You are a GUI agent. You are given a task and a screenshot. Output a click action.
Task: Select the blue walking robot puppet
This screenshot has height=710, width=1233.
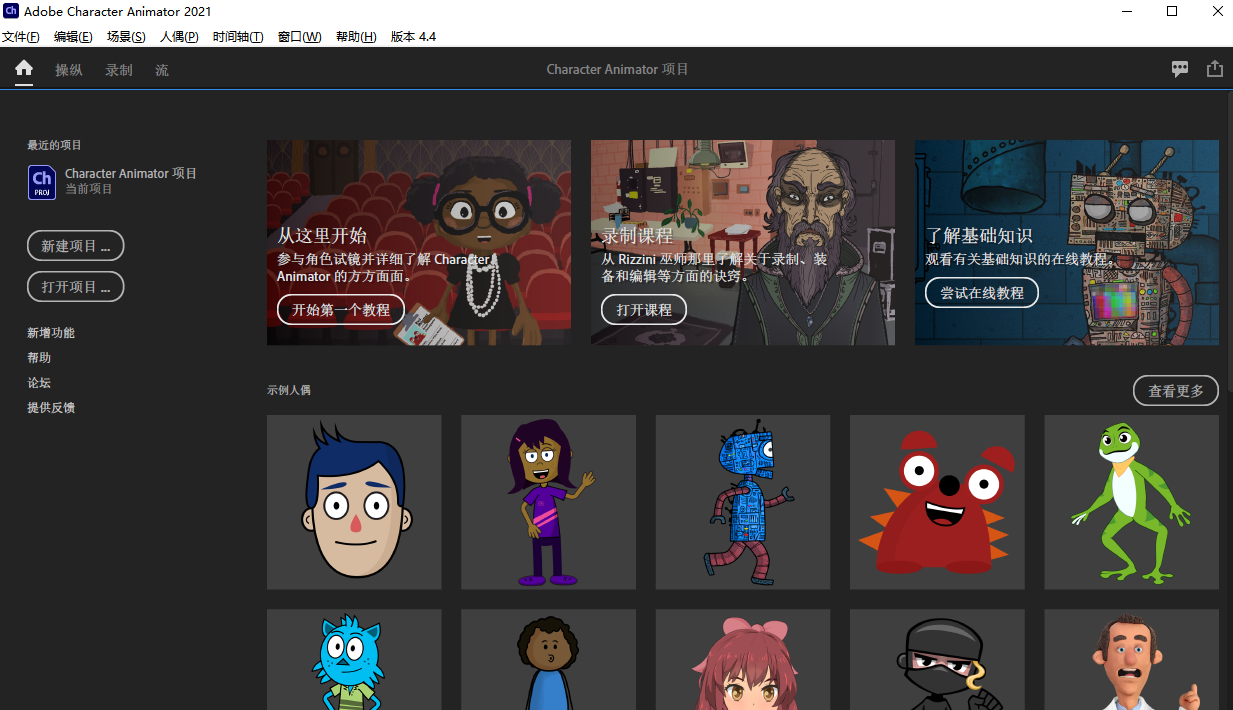[743, 502]
